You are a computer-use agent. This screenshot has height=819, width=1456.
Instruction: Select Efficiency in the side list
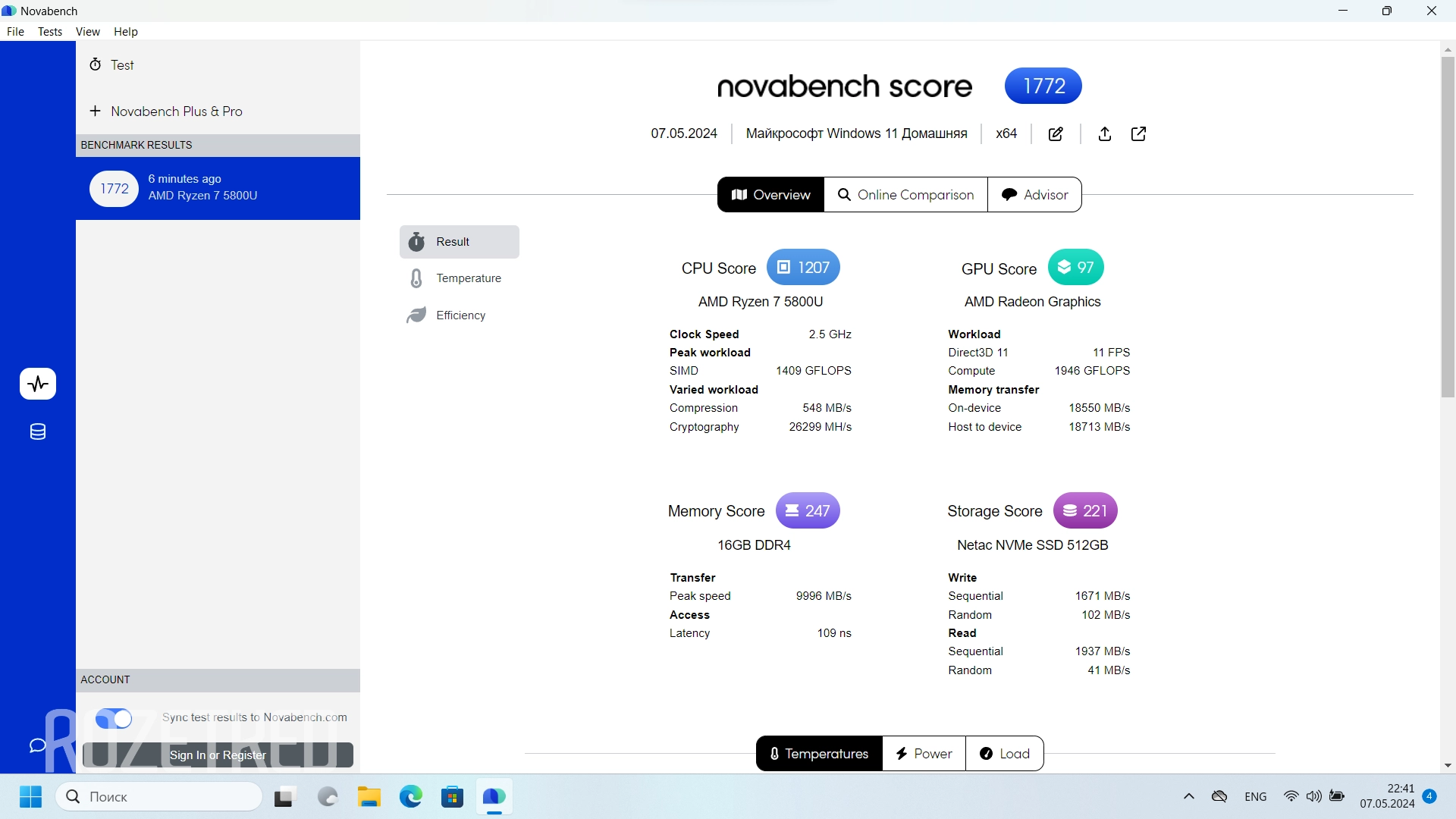coord(460,315)
